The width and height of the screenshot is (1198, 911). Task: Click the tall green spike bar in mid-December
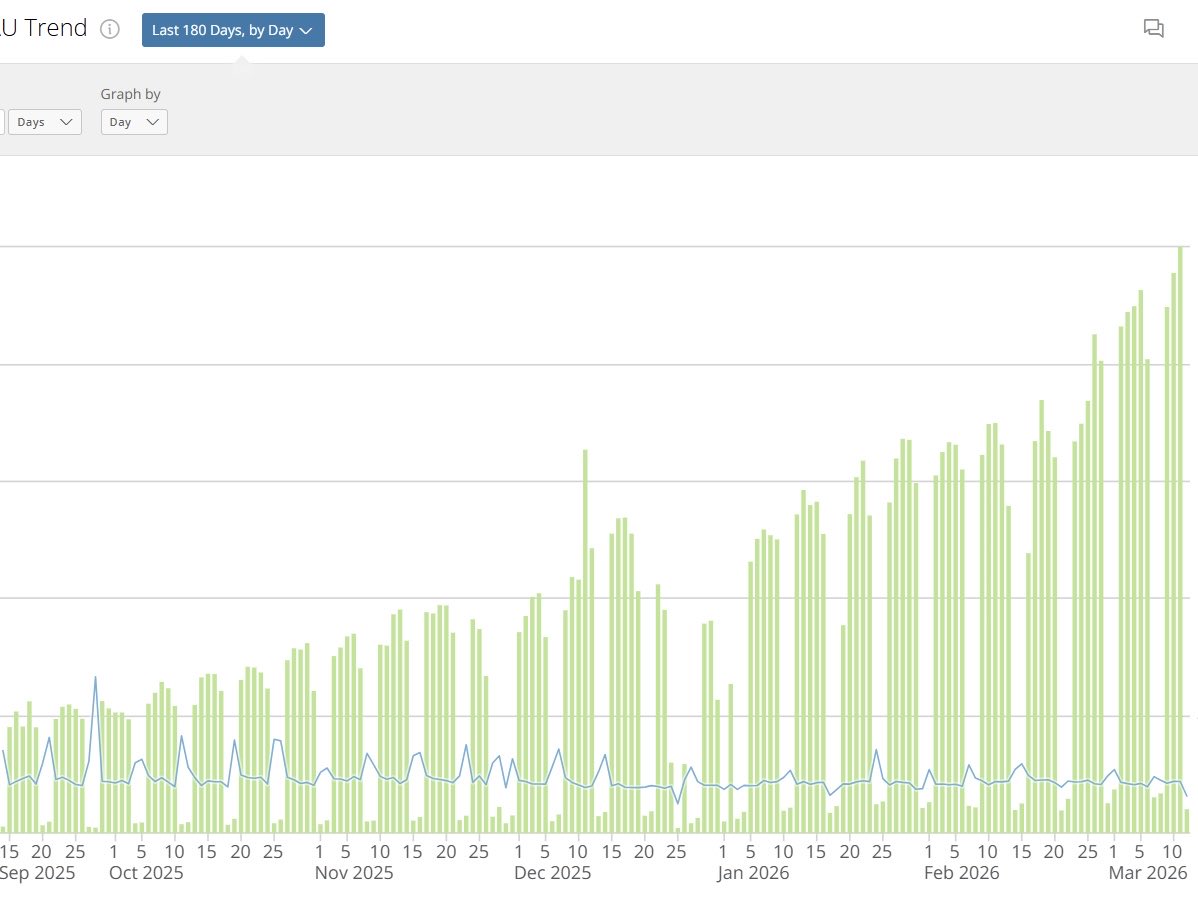[585, 641]
